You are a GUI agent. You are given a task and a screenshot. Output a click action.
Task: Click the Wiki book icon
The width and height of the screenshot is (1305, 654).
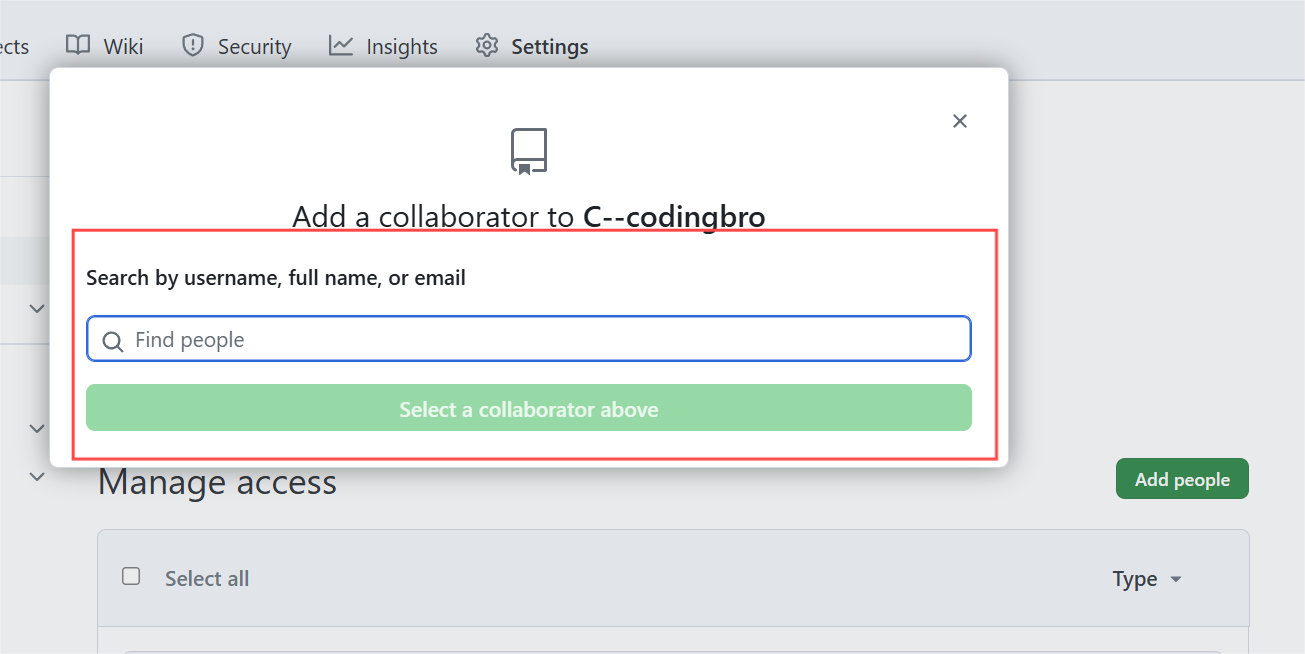pos(78,46)
